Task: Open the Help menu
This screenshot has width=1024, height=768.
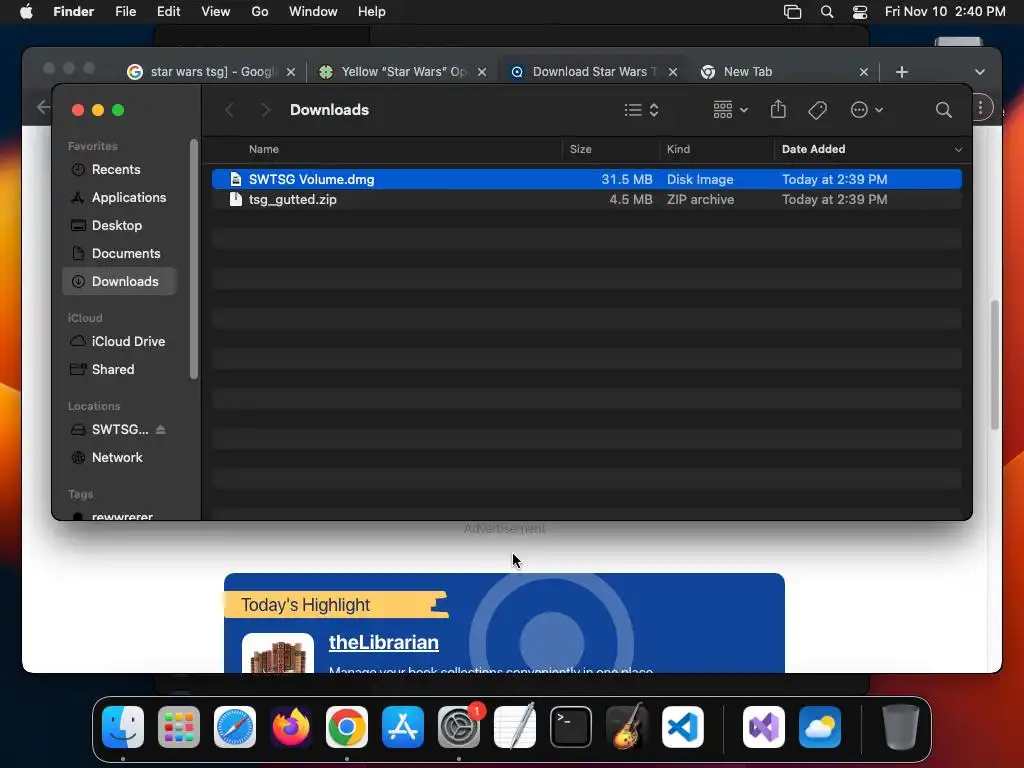Action: tap(372, 12)
